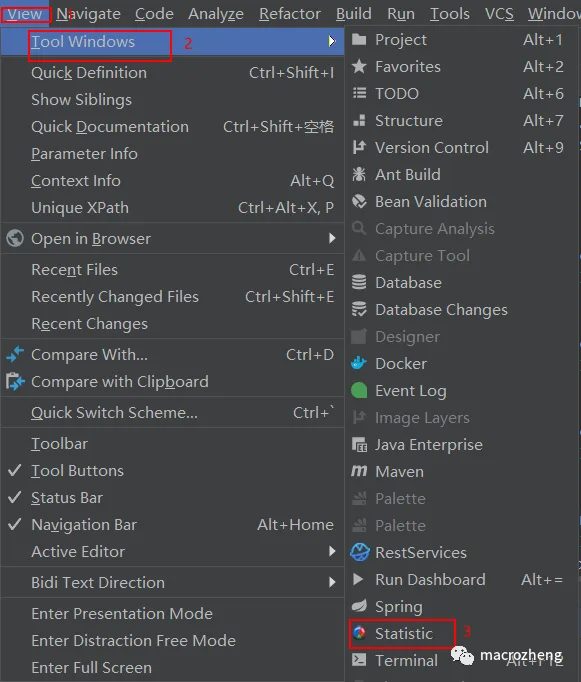581x682 pixels.
Task: Select the Ant Build bug icon
Action: tap(359, 174)
